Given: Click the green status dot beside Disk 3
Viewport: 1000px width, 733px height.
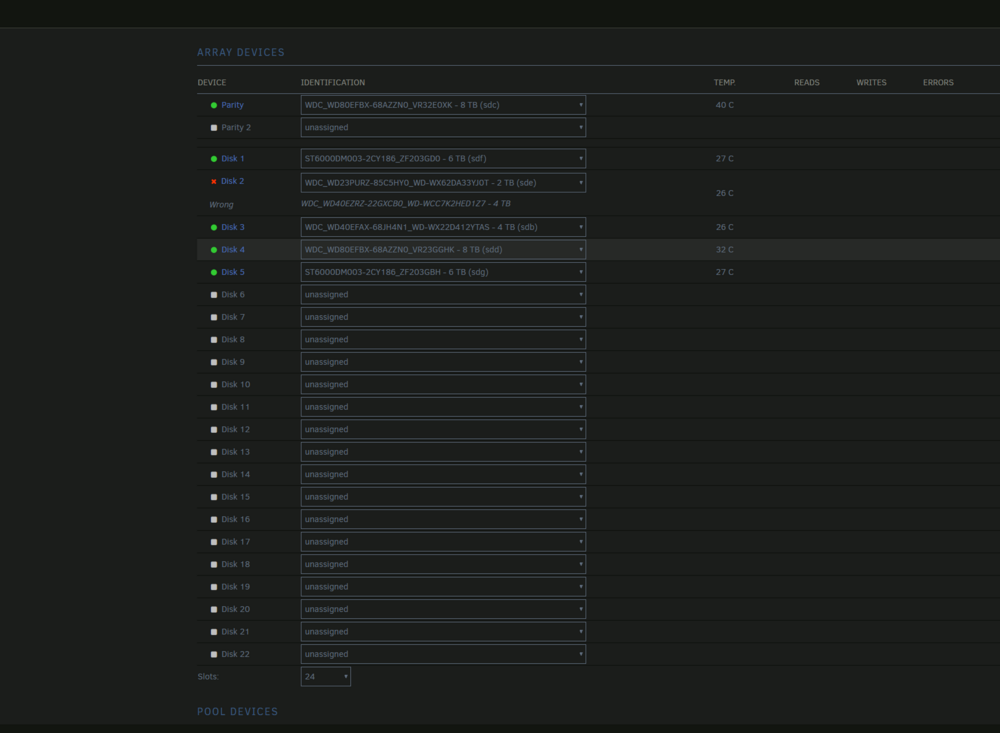Looking at the screenshot, I should [214, 227].
